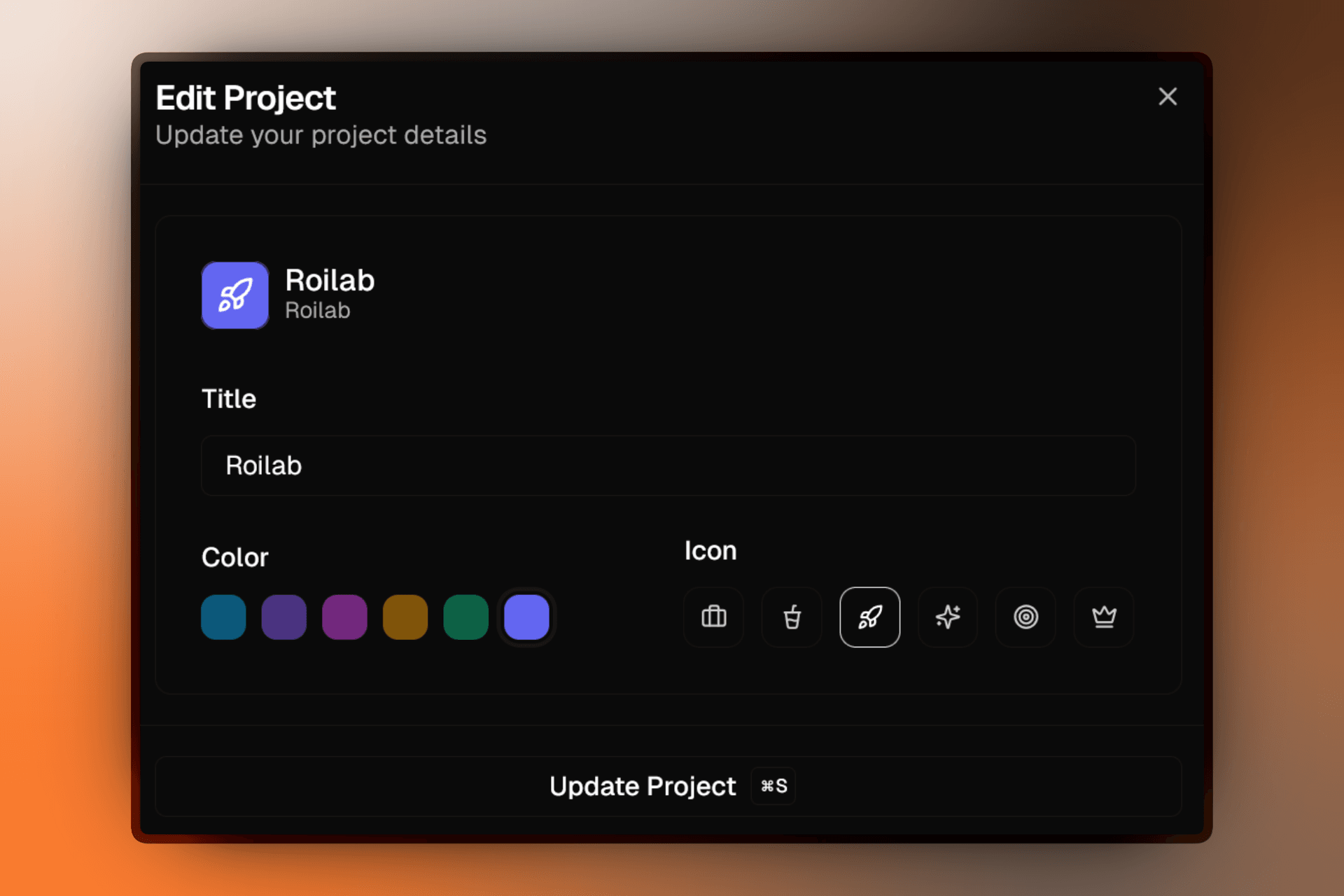The height and width of the screenshot is (896, 1344).
Task: Click the Roilab rocket avatar at the top
Action: pyautogui.click(x=234, y=295)
